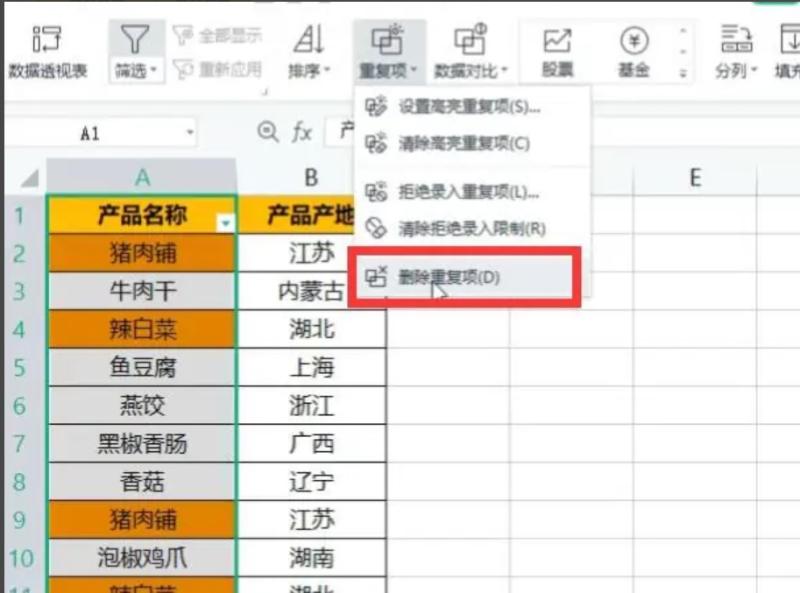Screen dimensions: 800x593
Task: Select row 2 header
Action: point(19,253)
